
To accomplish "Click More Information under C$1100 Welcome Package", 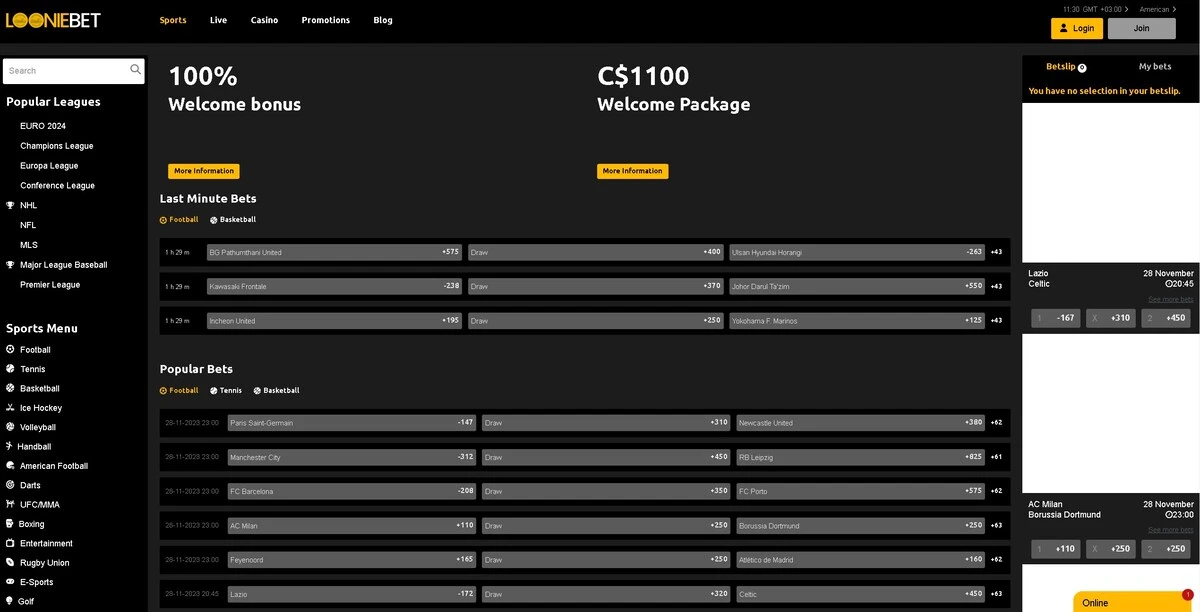I will 633,171.
